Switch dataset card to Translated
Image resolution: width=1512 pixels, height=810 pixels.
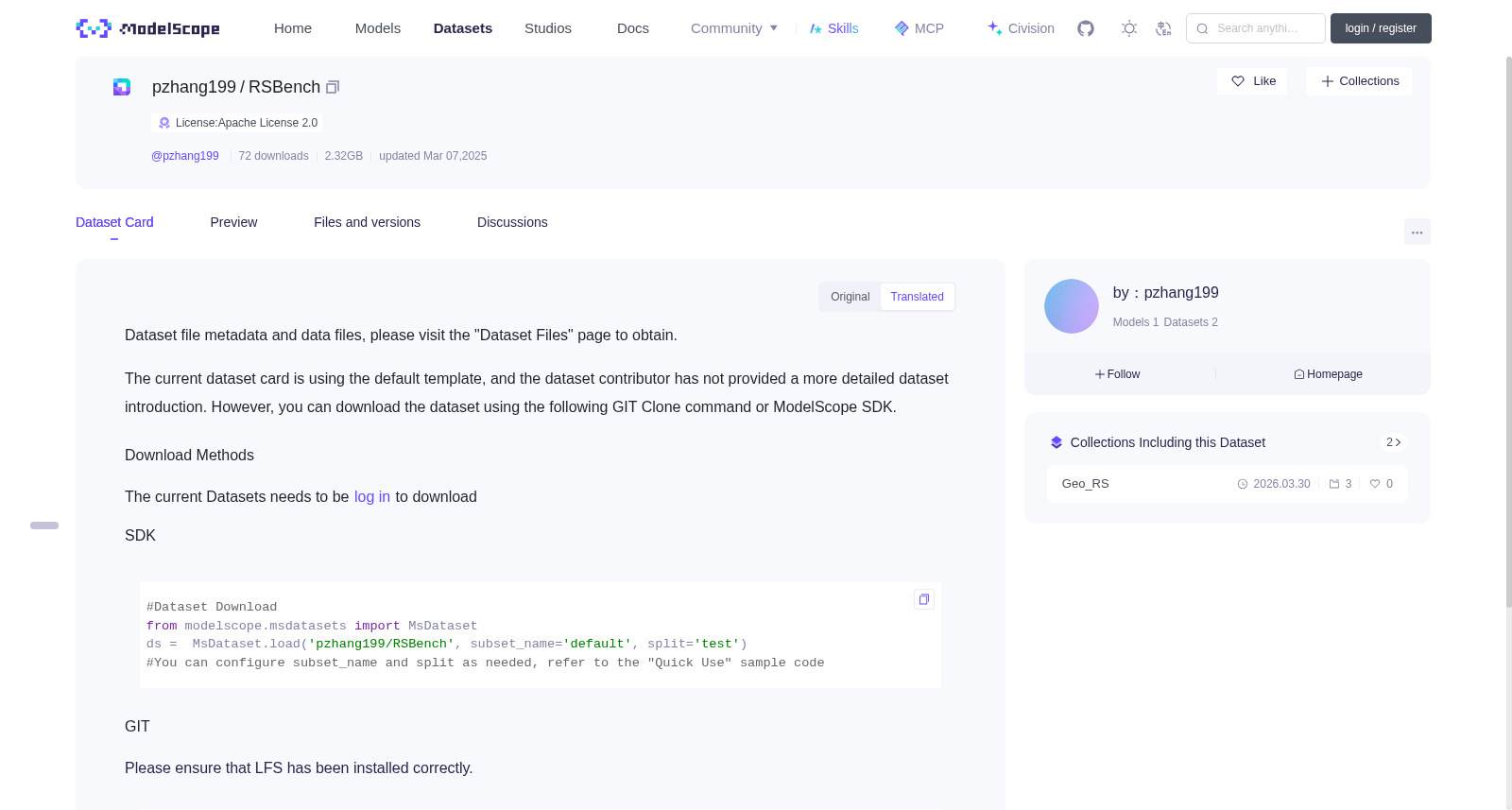(x=917, y=297)
